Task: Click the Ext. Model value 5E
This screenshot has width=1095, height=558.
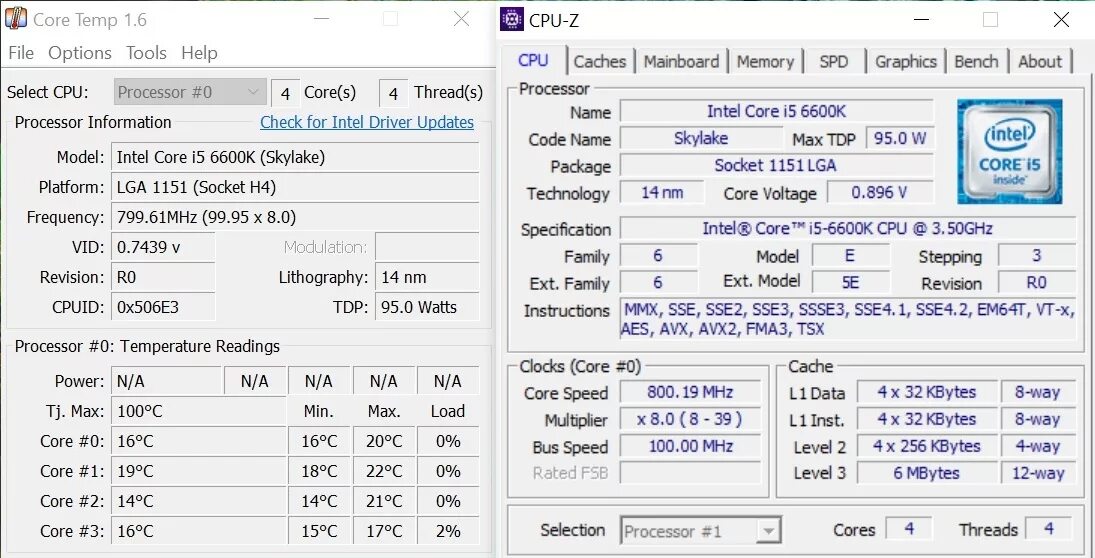Action: pos(851,283)
